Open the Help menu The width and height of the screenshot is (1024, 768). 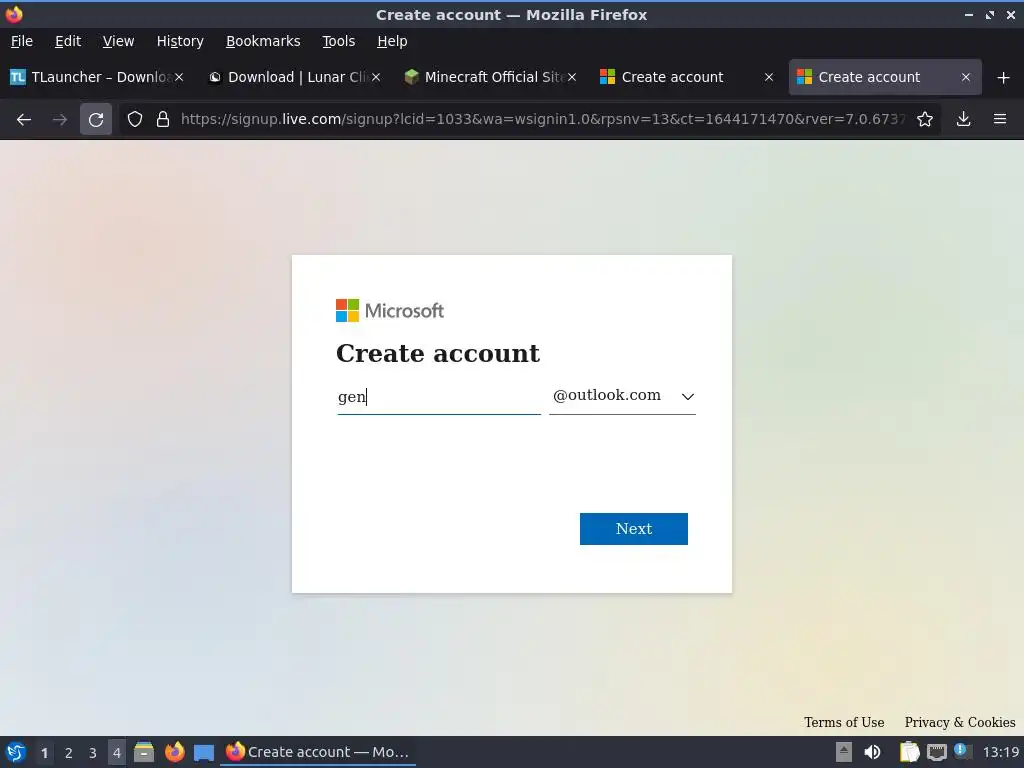392,41
